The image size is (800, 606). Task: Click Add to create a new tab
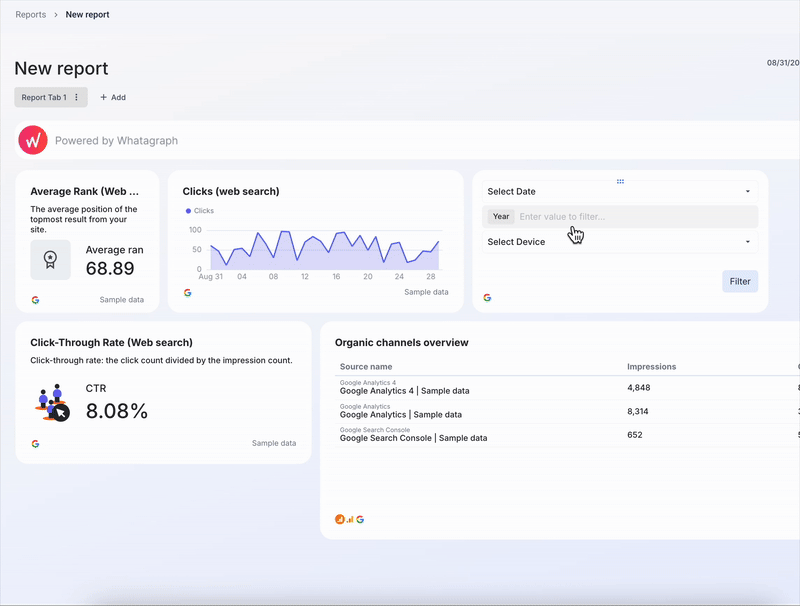[x=112, y=97]
